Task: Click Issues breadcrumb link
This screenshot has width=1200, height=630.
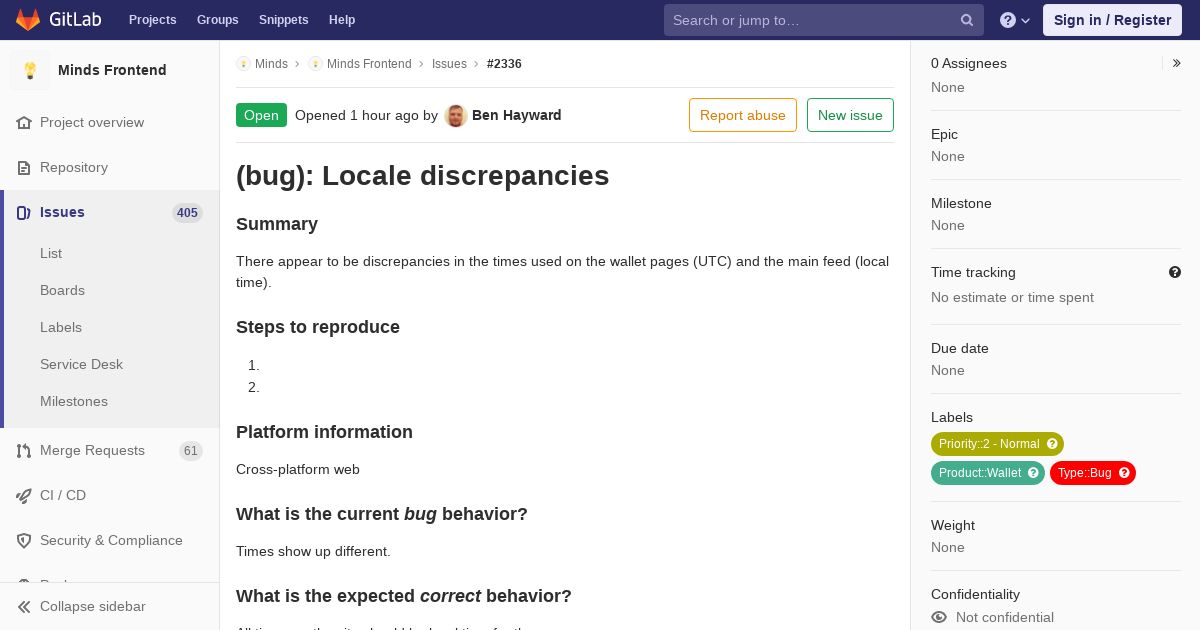Action: (x=449, y=64)
